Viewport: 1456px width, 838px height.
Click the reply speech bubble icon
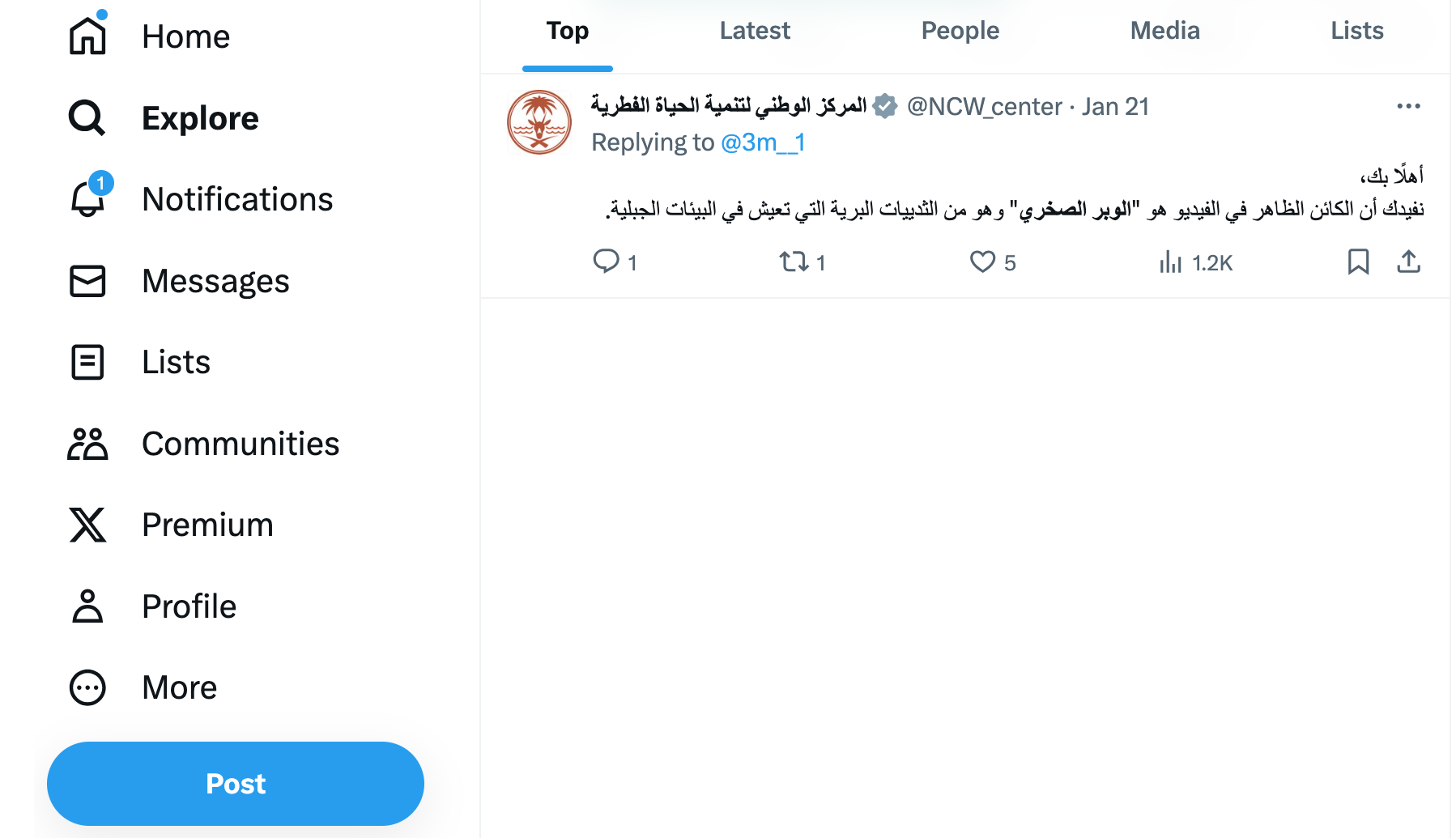click(x=606, y=262)
